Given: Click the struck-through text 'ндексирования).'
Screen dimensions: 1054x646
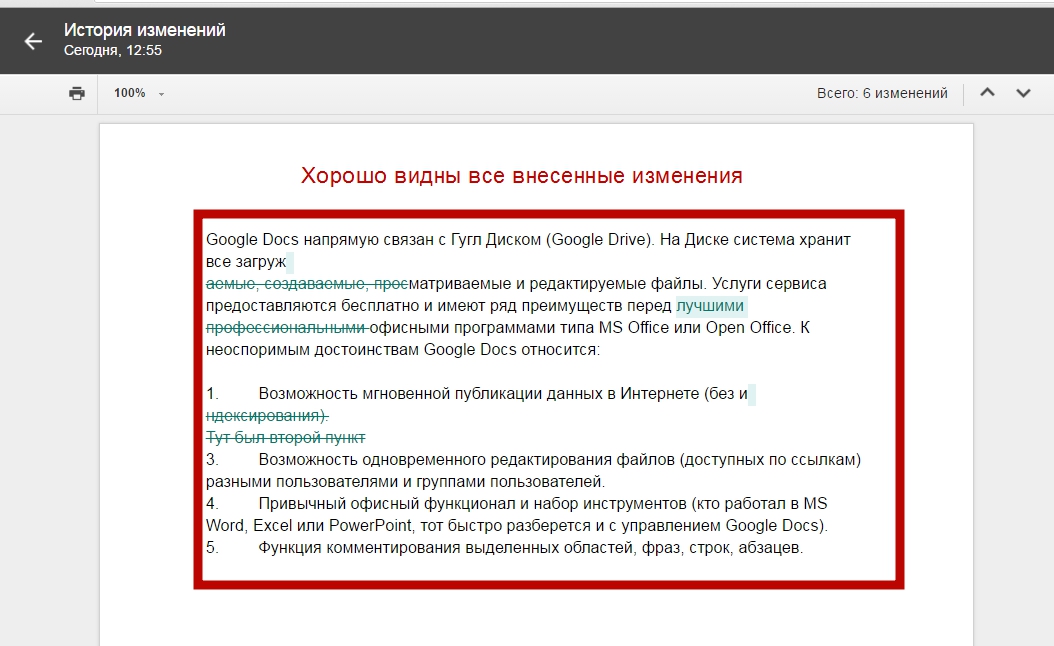Looking at the screenshot, I should click(266, 416).
